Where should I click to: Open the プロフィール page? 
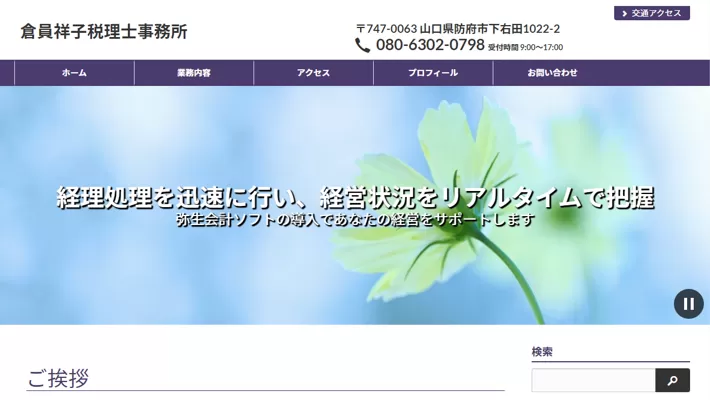(x=433, y=73)
